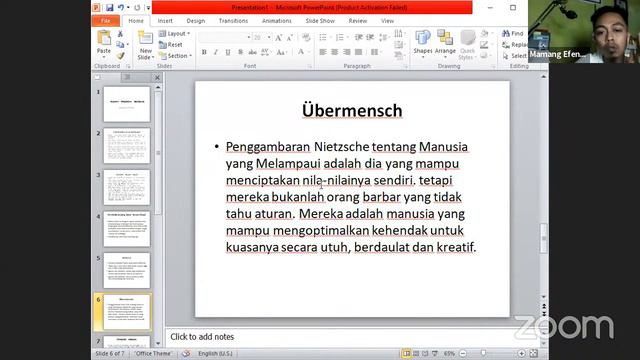This screenshot has height=360, width=640.
Task: Open the Review tab
Action: pos(358,21)
